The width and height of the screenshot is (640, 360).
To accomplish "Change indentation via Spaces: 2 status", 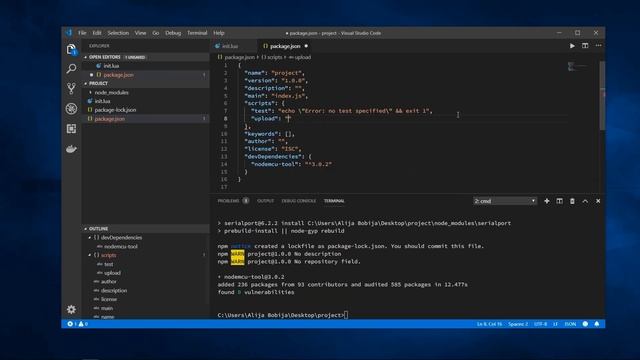I will click(518, 324).
